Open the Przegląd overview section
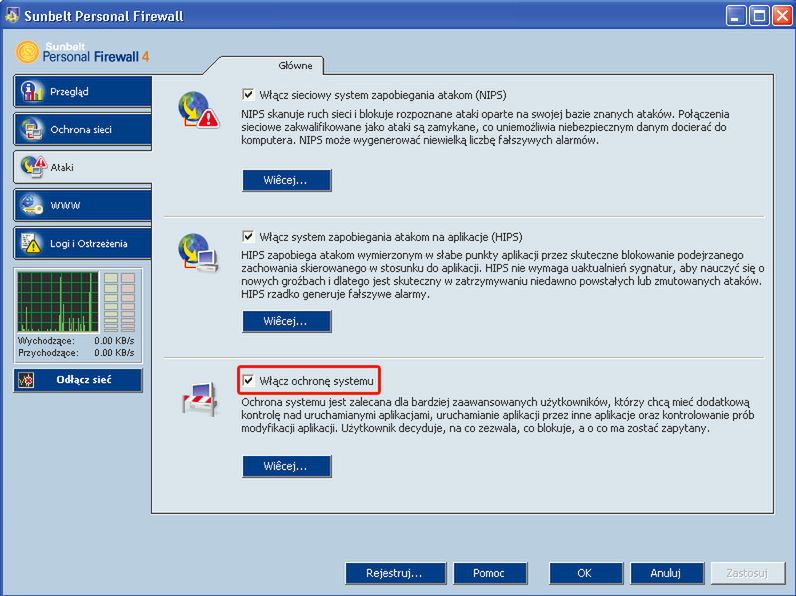Screen dimensions: 796x596 [x=83, y=91]
